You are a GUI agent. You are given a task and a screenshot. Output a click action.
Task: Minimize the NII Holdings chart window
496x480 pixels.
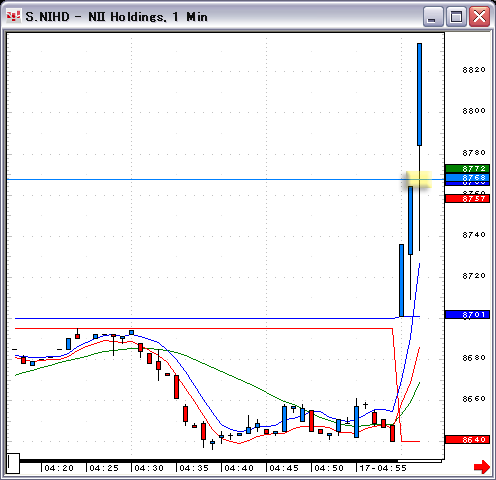coord(433,17)
